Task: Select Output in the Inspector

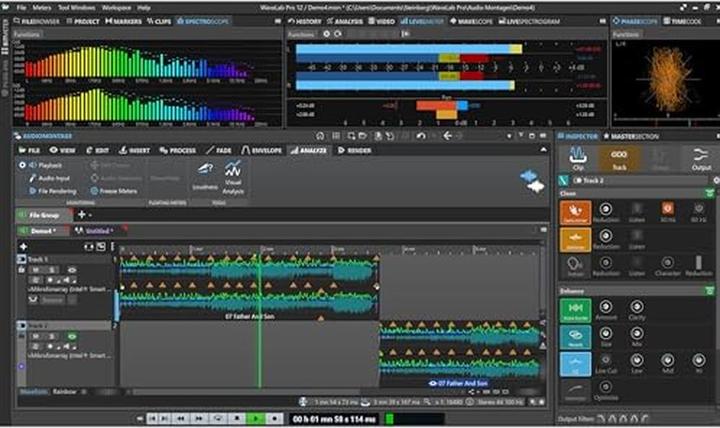Action: pyautogui.click(x=701, y=158)
